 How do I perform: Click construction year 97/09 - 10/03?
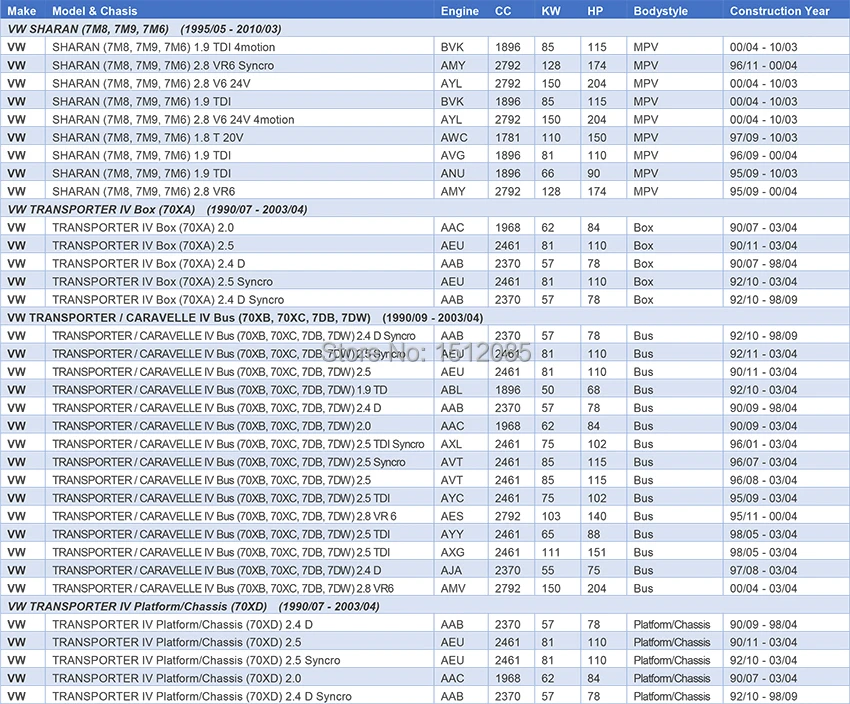pos(763,137)
